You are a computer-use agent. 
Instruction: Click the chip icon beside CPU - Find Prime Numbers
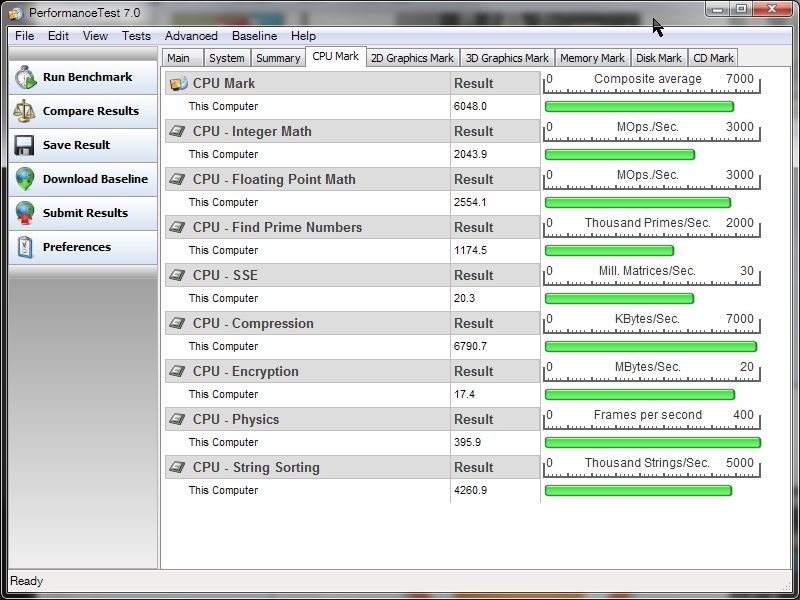[x=177, y=227]
